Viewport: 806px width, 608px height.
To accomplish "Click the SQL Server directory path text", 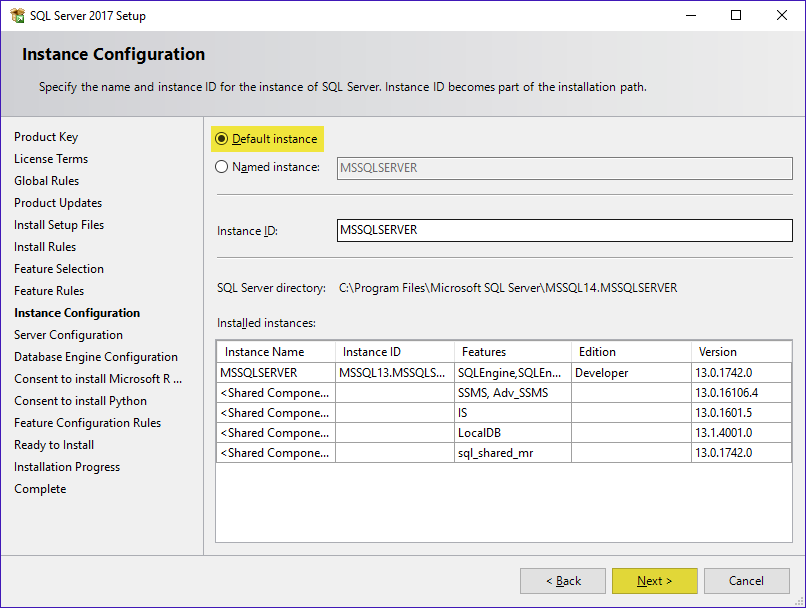I will (x=508, y=288).
